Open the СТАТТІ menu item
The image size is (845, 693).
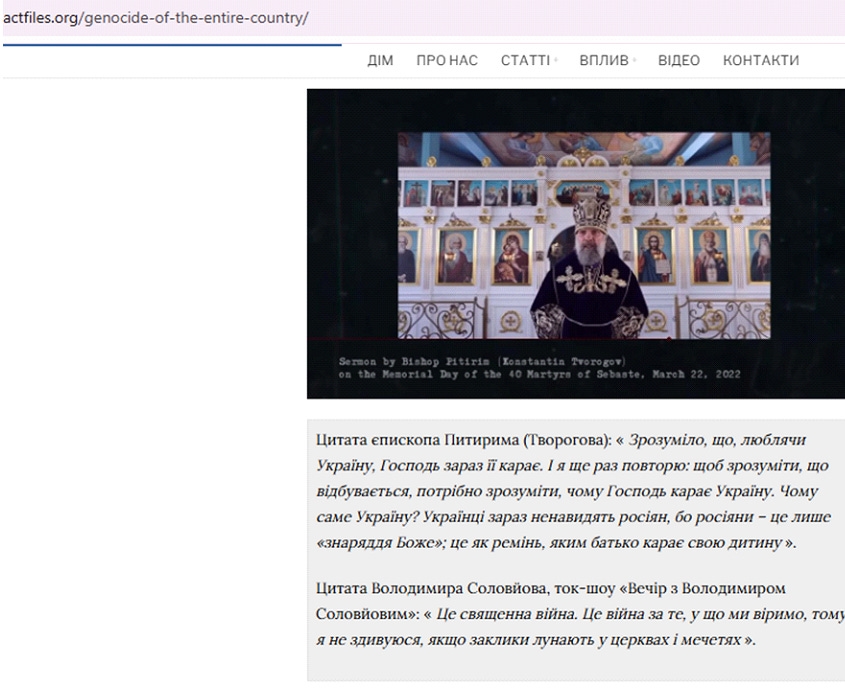(x=524, y=61)
